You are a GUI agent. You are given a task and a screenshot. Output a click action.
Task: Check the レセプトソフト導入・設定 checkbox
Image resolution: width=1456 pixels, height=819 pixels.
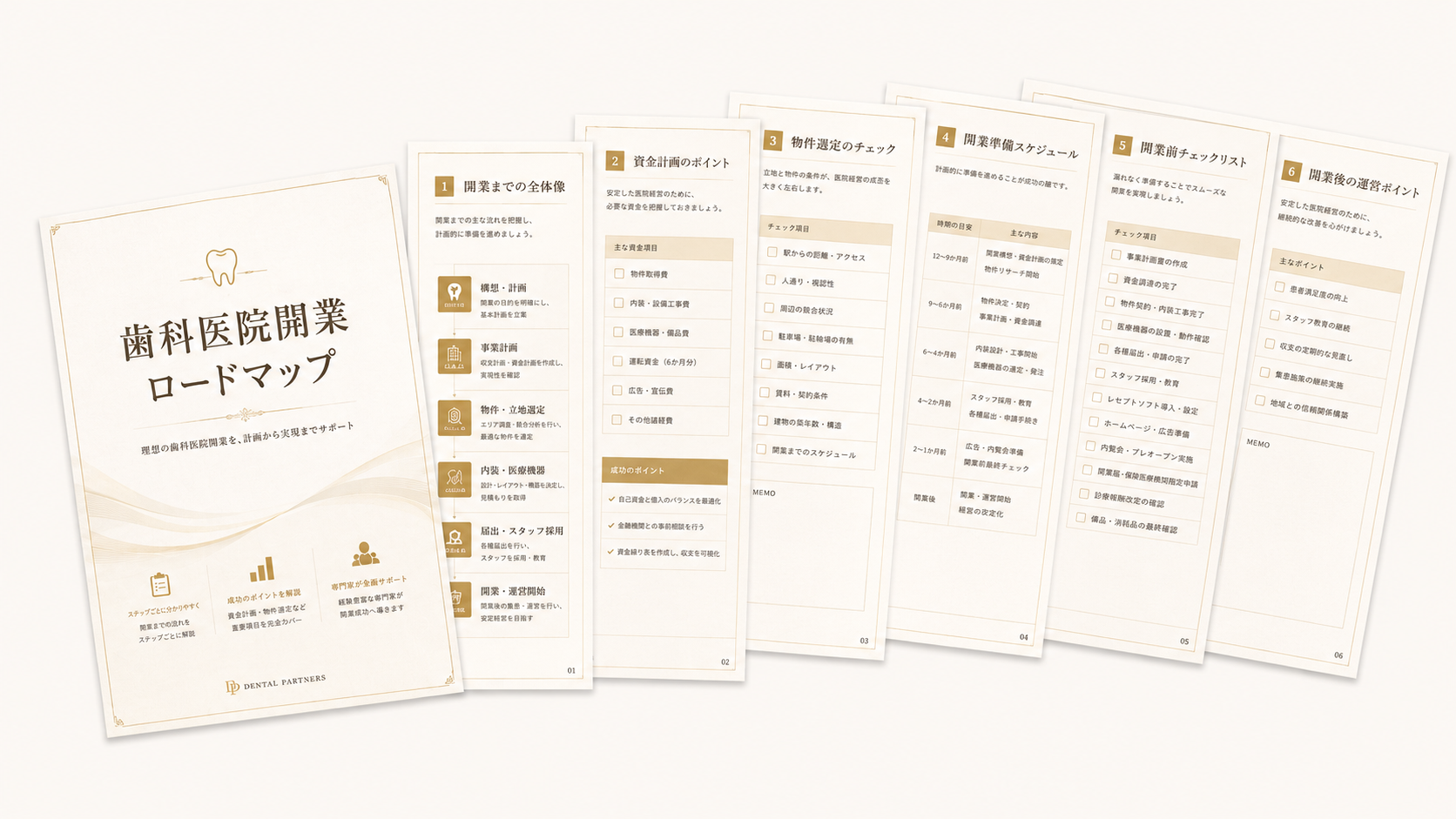pyautogui.click(x=1097, y=397)
